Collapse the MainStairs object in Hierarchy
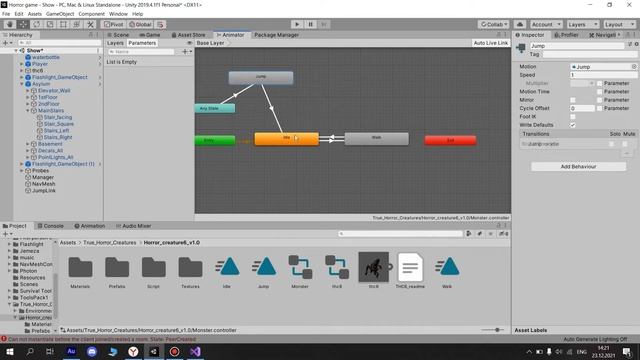640x360 pixels. click(28, 111)
